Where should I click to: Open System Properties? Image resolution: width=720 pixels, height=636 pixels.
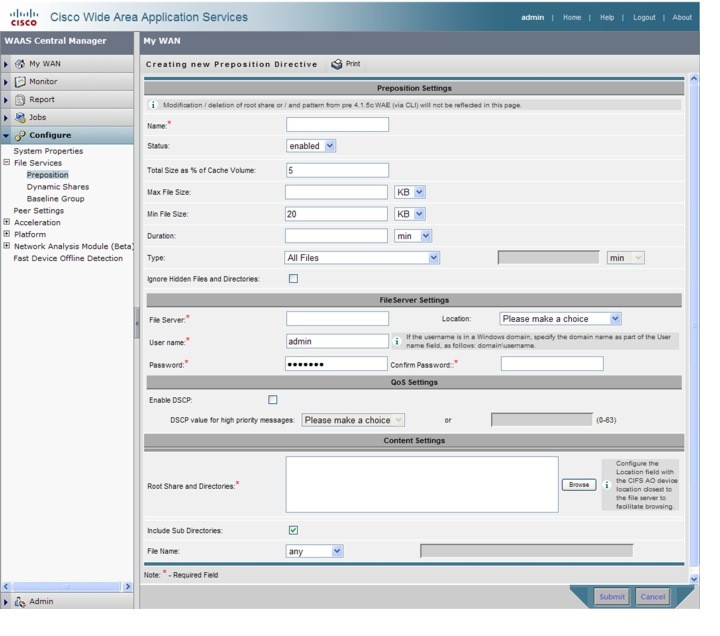click(48, 151)
